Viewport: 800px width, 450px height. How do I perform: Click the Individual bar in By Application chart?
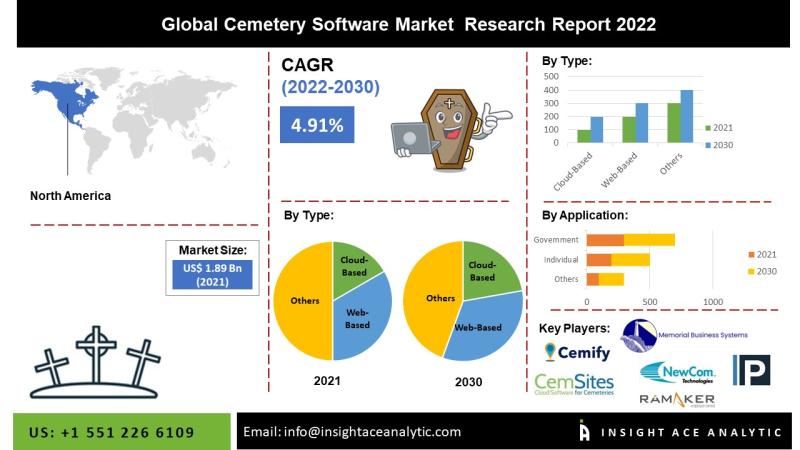(618, 260)
